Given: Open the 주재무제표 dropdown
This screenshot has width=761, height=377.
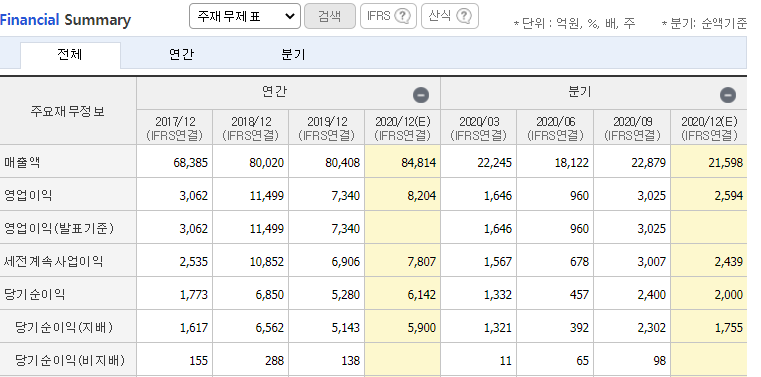Looking at the screenshot, I should 245,16.
